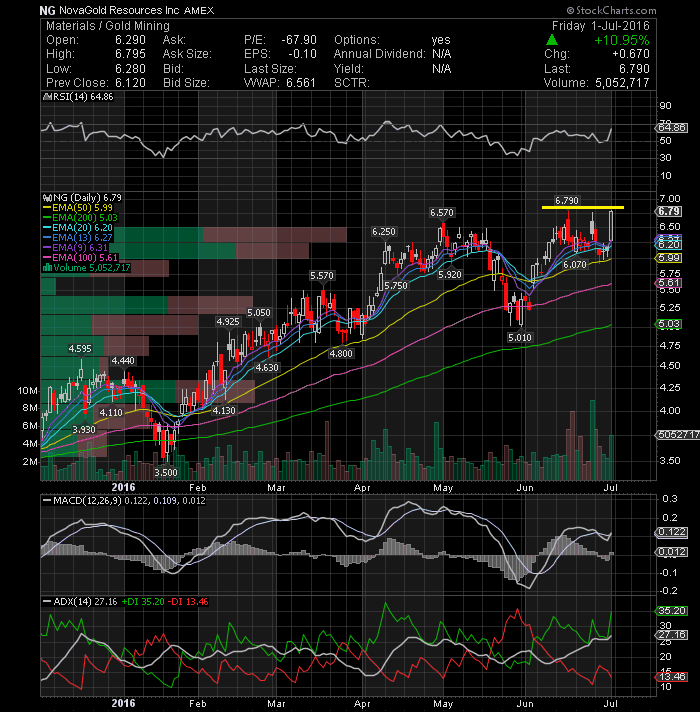Click the Annual Dividend label
This screenshot has height=712, width=700.
tap(380, 54)
